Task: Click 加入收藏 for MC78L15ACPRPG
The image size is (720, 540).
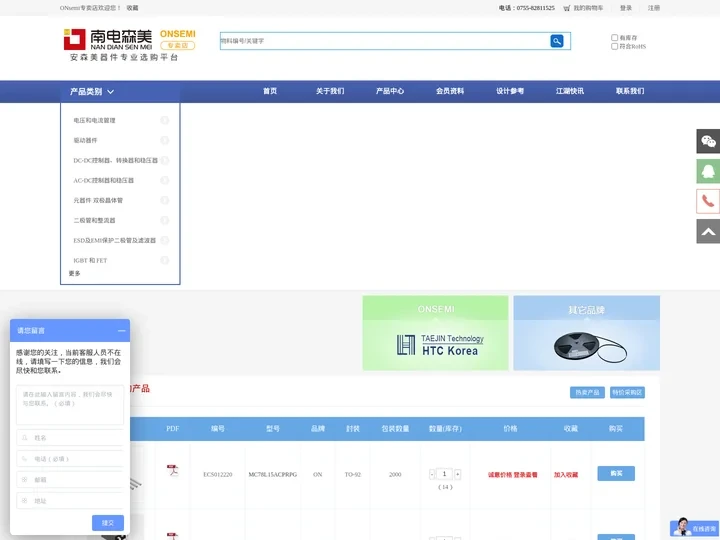Action: (x=566, y=475)
